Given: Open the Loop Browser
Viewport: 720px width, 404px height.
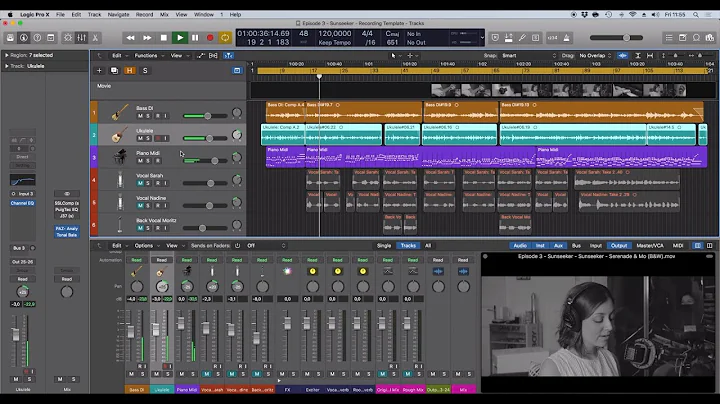Looking at the screenshot, I should tap(697, 38).
